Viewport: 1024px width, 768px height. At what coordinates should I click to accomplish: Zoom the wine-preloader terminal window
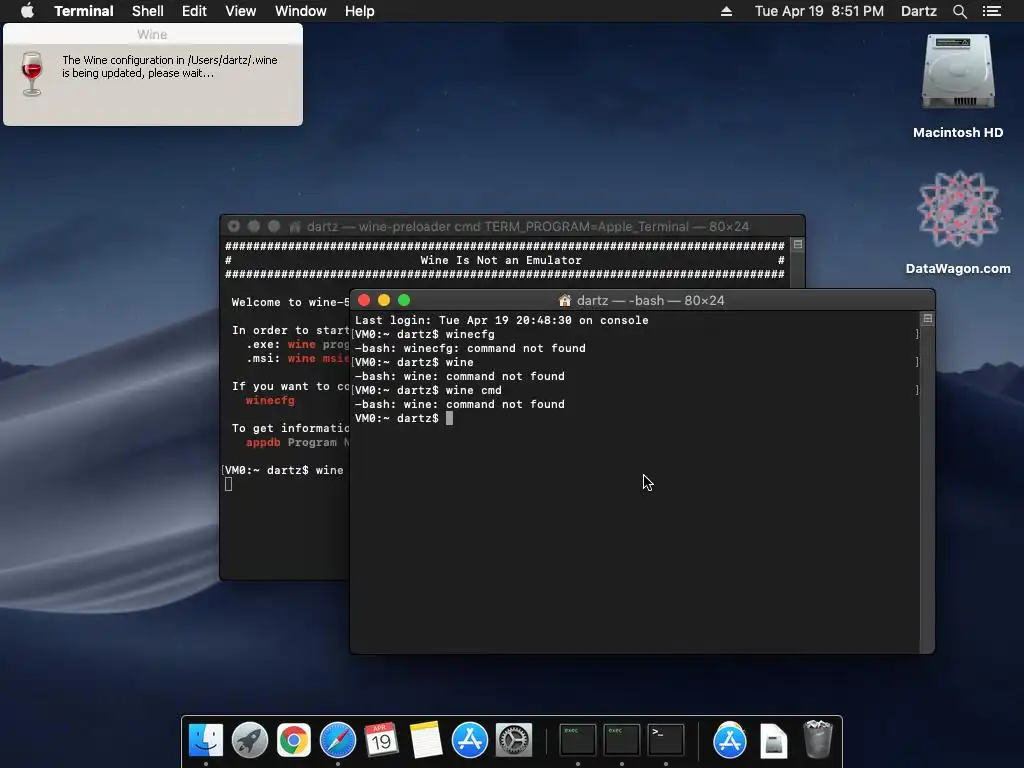coord(274,226)
